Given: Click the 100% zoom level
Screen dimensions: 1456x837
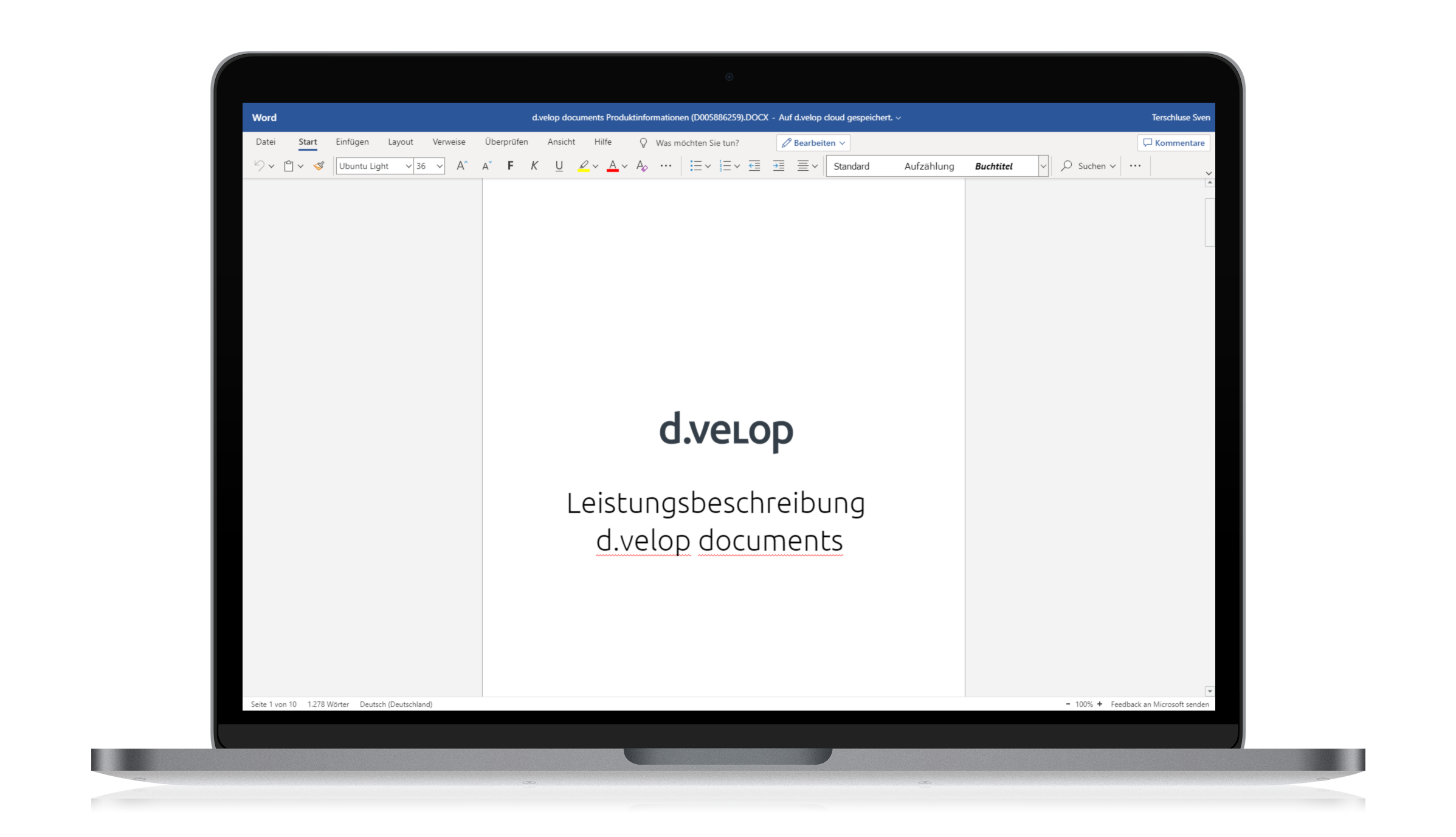Looking at the screenshot, I should tap(1084, 704).
